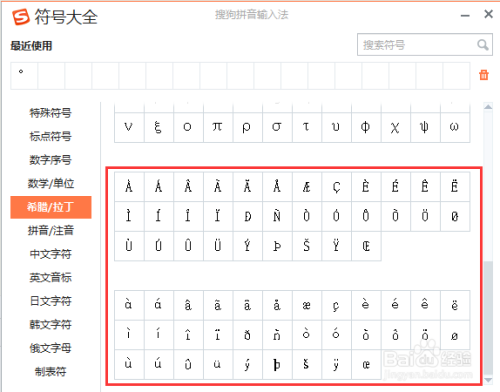Insert uppercase Ë symbol
Viewport: 500px width, 392px height.
click(x=455, y=187)
